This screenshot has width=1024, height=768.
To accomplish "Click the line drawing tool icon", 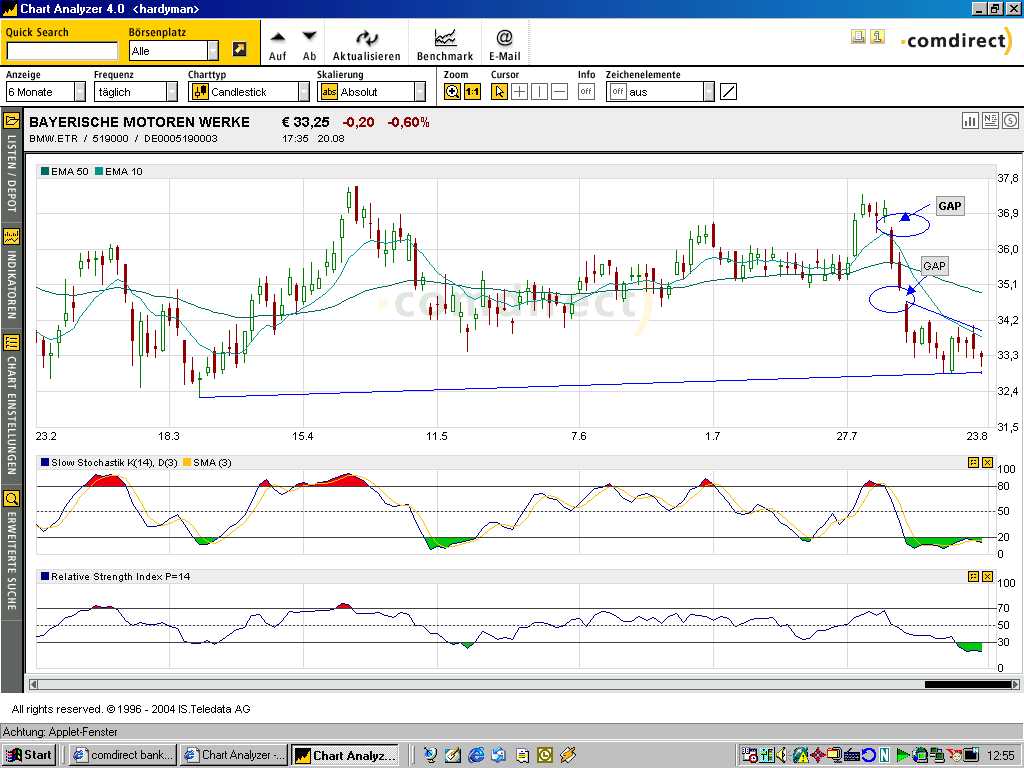I will [729, 90].
